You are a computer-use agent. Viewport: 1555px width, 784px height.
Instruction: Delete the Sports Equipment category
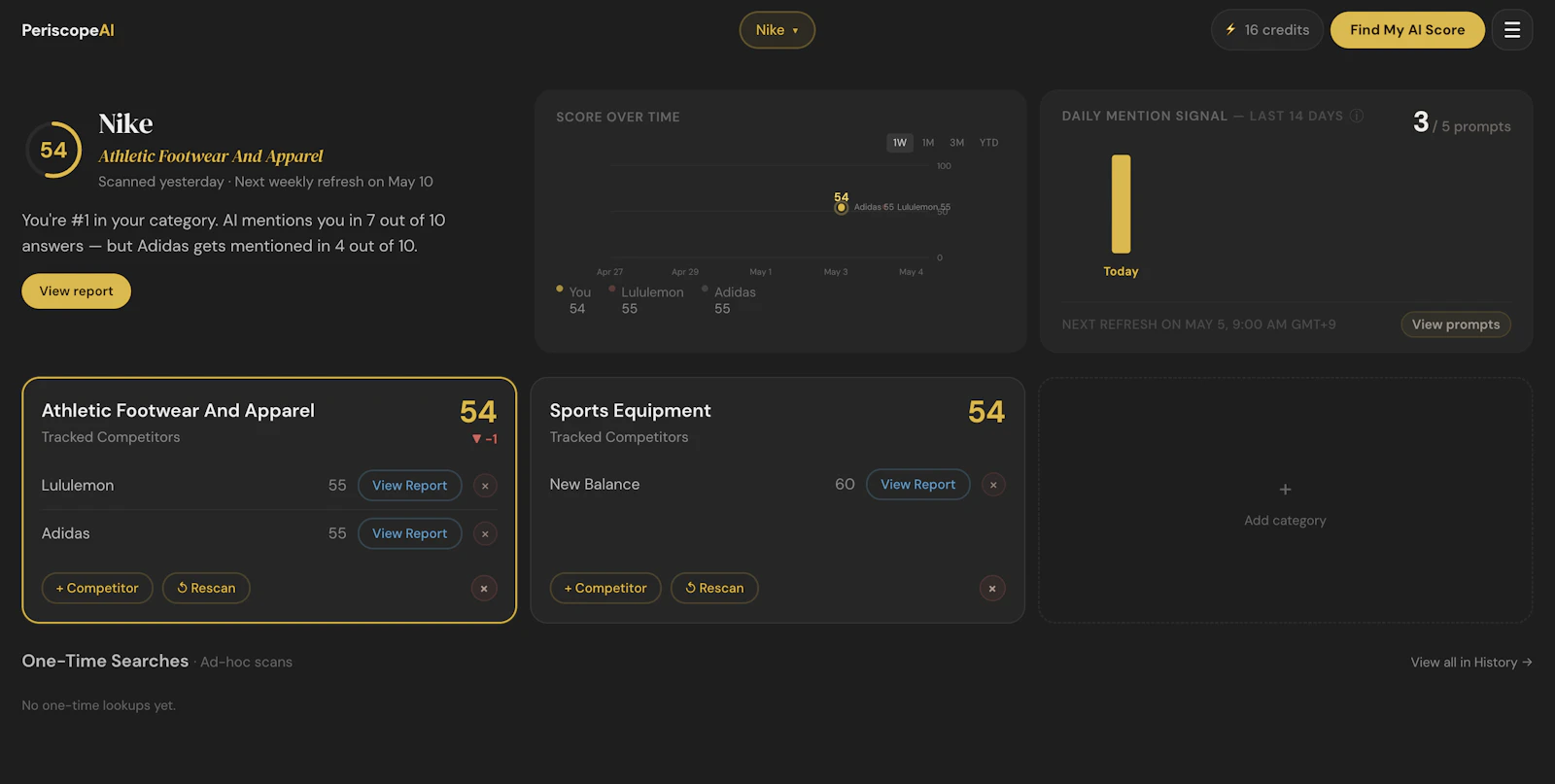tap(992, 588)
